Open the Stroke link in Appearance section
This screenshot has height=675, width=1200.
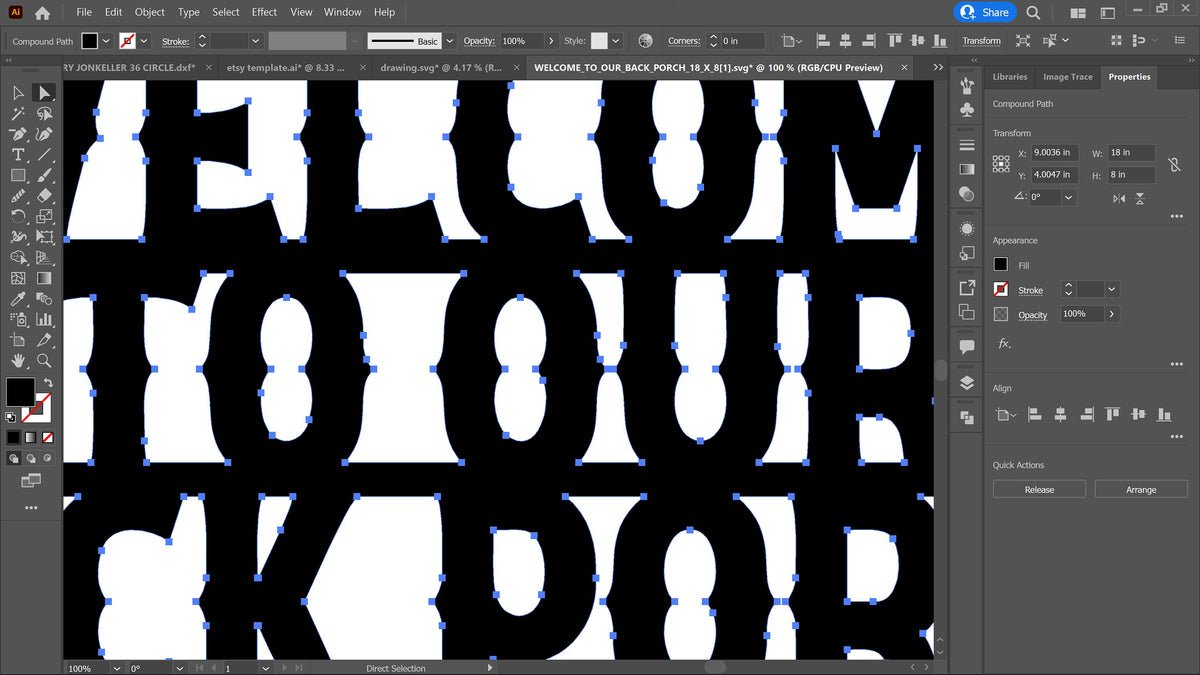1030,290
